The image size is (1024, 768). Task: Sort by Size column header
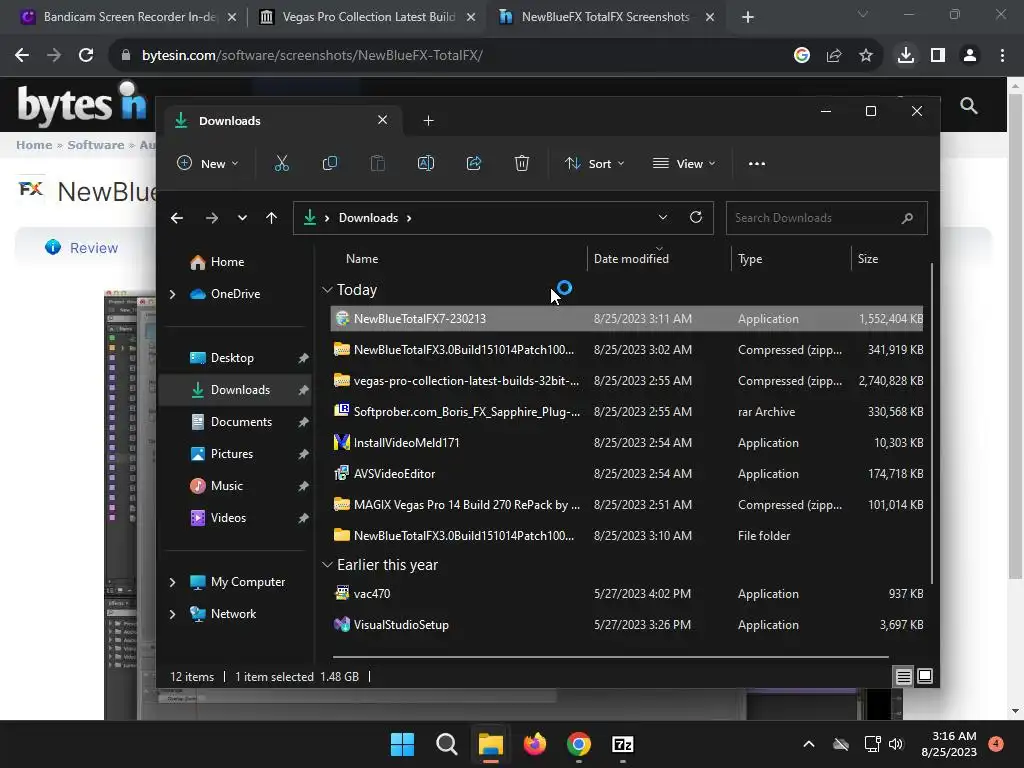click(x=867, y=259)
